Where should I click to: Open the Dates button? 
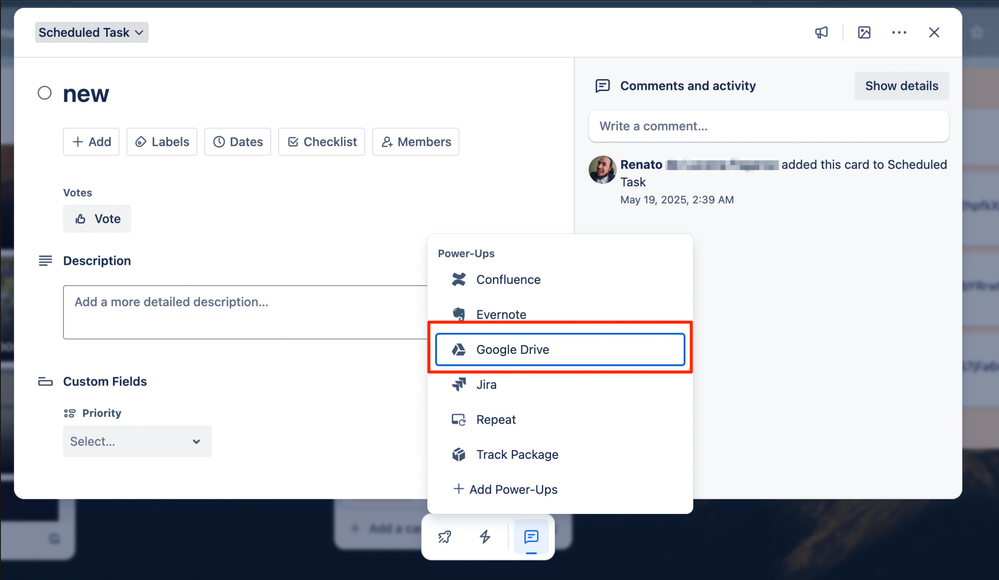(x=238, y=141)
